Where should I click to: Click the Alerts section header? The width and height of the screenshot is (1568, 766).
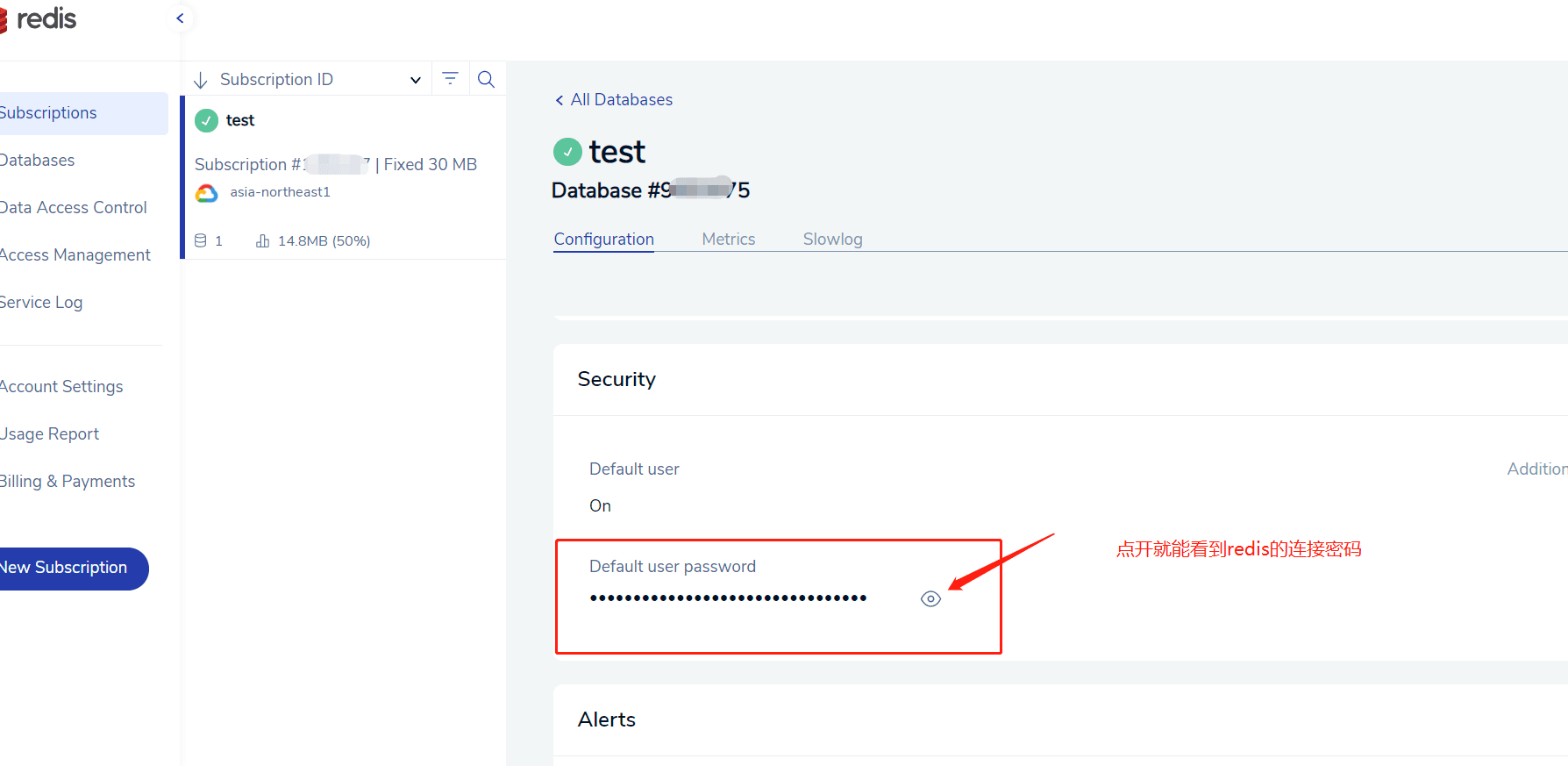607,719
